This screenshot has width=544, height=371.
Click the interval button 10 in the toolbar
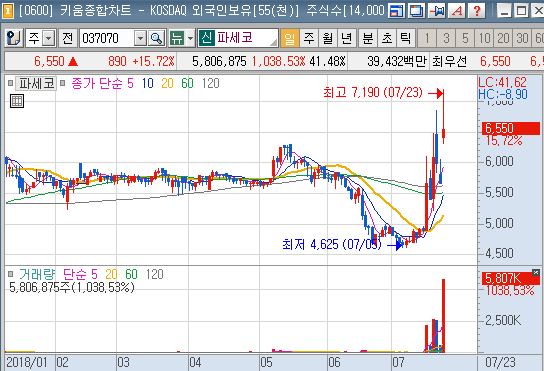[484, 38]
